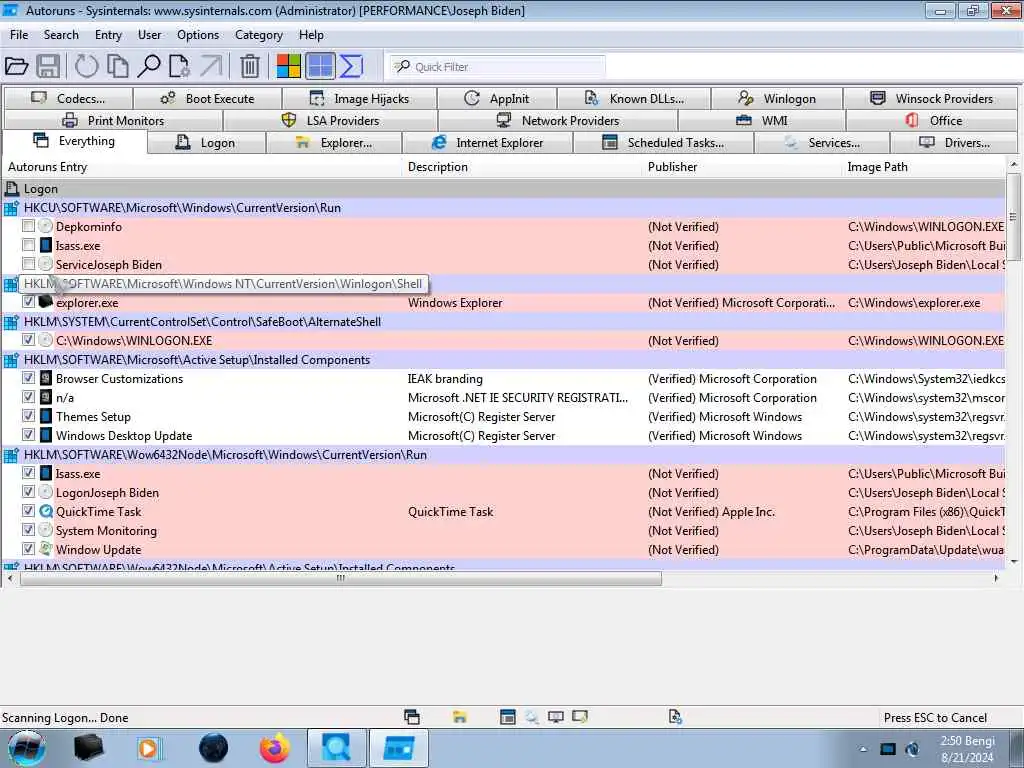Uncheck the LogonJoseph Biden checkbox
The height and width of the screenshot is (768, 1024).
tap(28, 492)
